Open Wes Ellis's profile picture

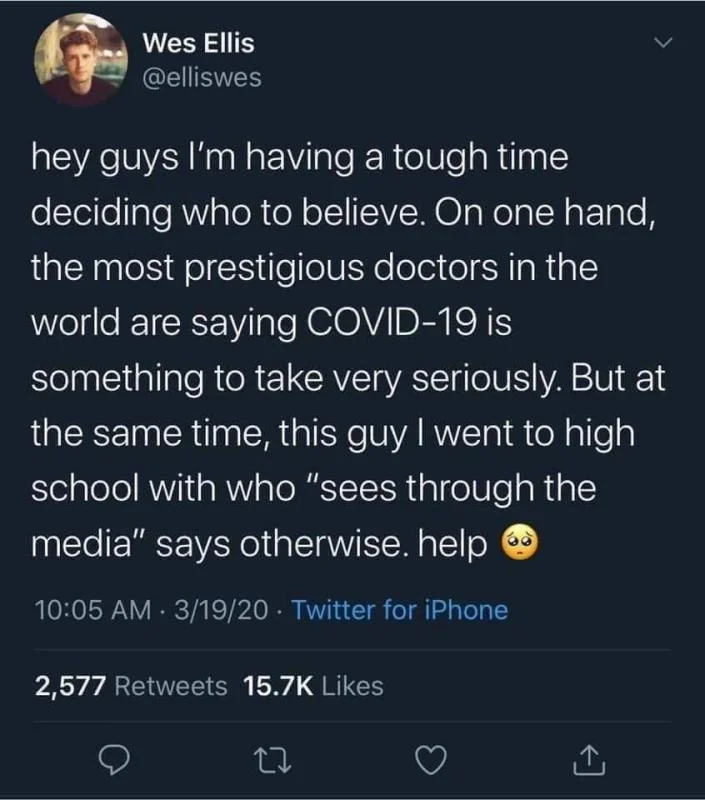click(78, 60)
